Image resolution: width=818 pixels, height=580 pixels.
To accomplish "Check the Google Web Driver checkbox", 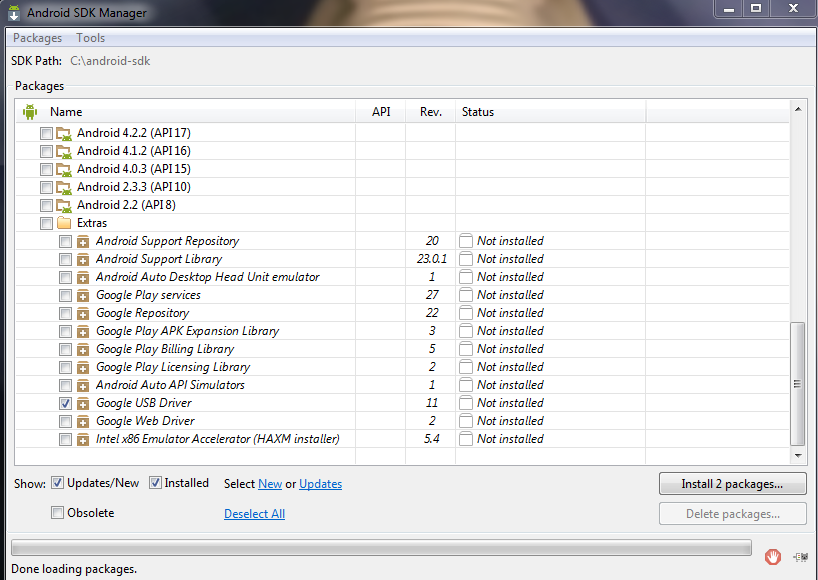I will click(65, 421).
